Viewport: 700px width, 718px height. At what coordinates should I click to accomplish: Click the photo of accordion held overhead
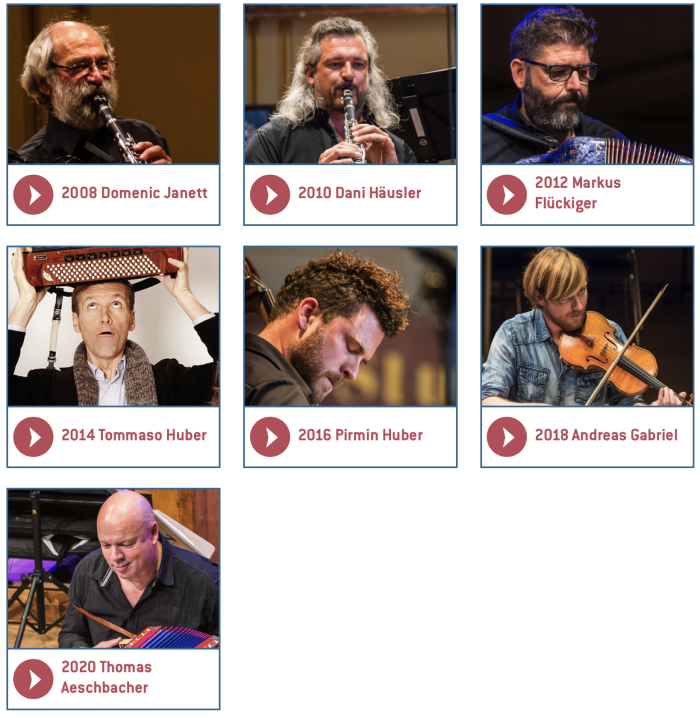pyautogui.click(x=114, y=326)
